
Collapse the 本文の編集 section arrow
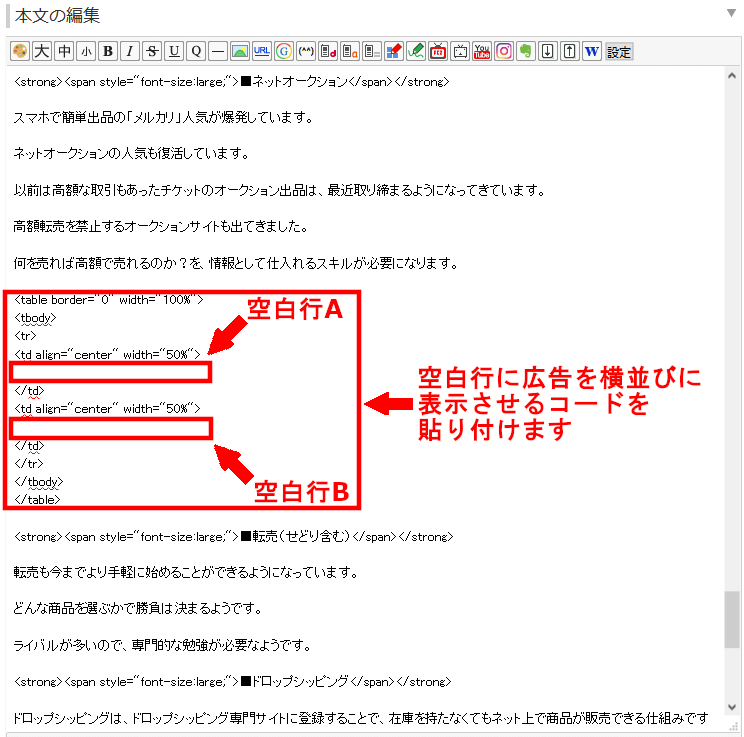731,13
